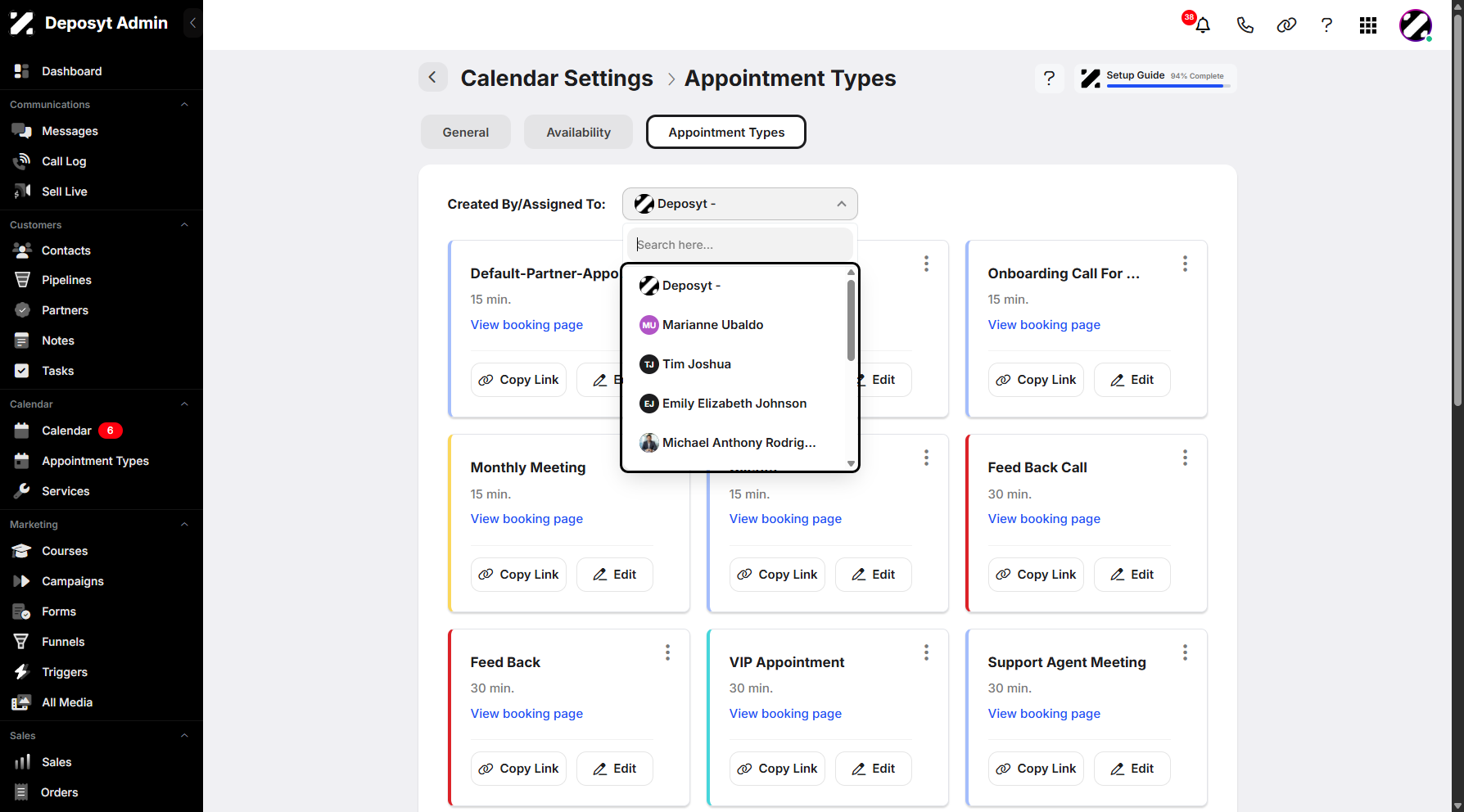This screenshot has width=1464, height=812.
Task: Open the help question mark in the top bar
Action: tap(1326, 25)
